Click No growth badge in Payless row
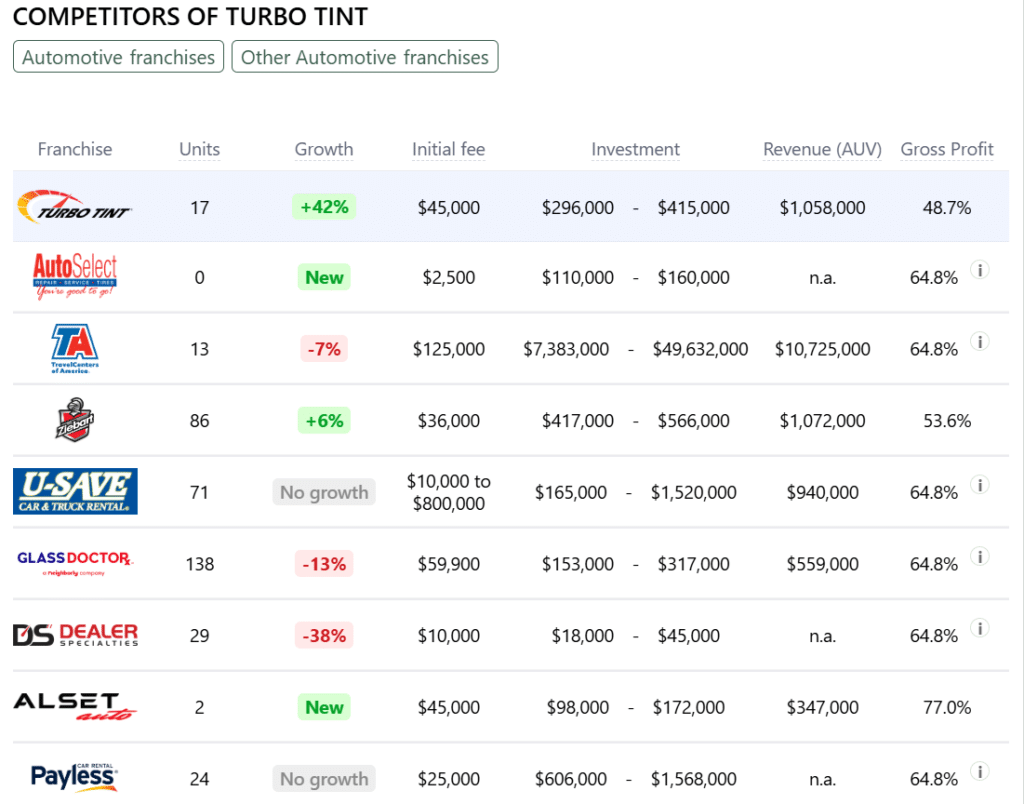 pyautogui.click(x=324, y=779)
